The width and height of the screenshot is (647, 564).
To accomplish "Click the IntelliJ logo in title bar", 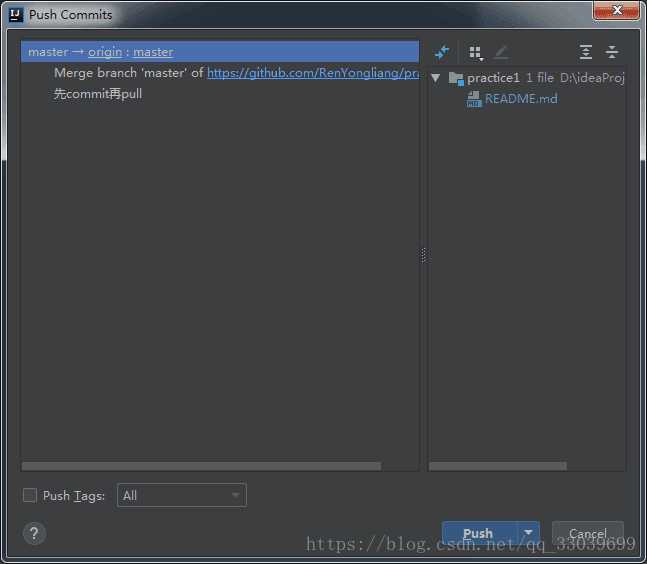I will click(16, 15).
